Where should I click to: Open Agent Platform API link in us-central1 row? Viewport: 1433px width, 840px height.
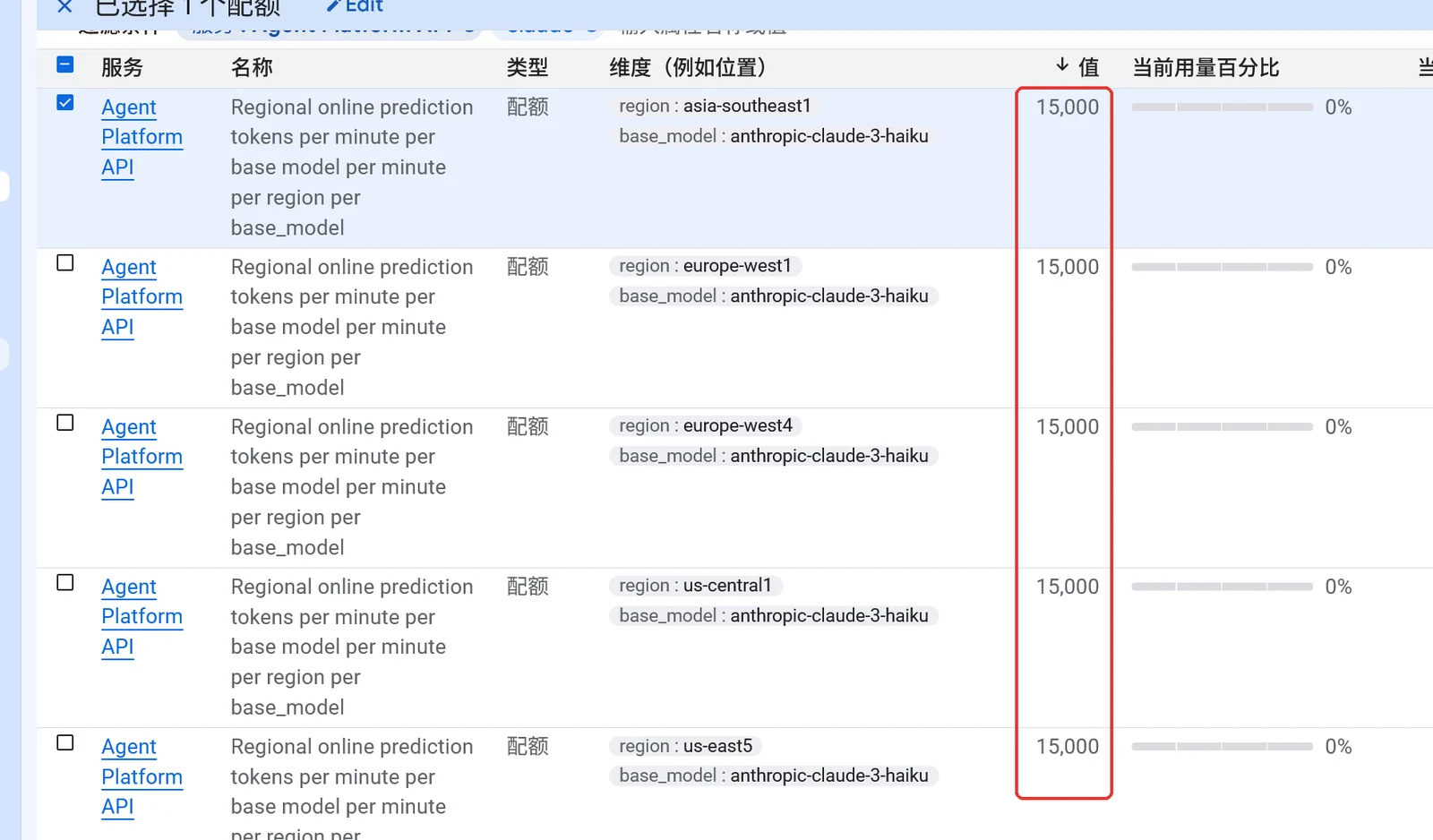click(142, 617)
